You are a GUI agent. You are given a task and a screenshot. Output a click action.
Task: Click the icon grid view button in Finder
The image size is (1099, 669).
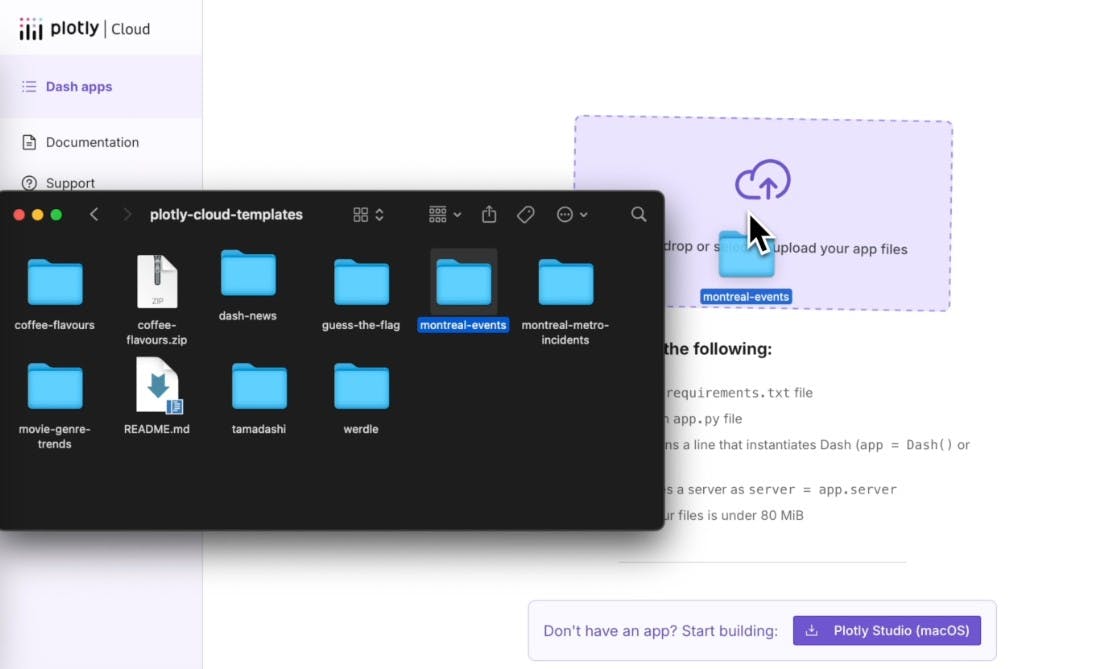pos(361,214)
